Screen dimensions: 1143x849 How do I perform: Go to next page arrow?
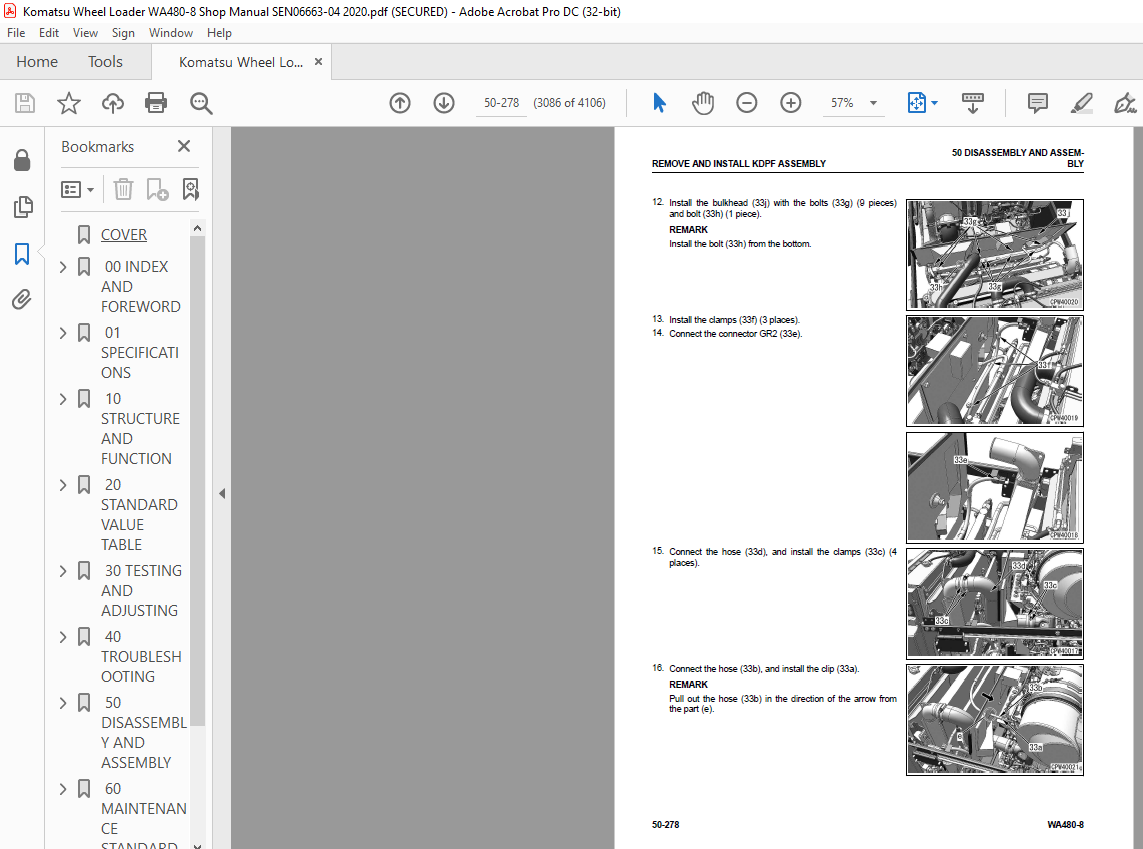[444, 103]
